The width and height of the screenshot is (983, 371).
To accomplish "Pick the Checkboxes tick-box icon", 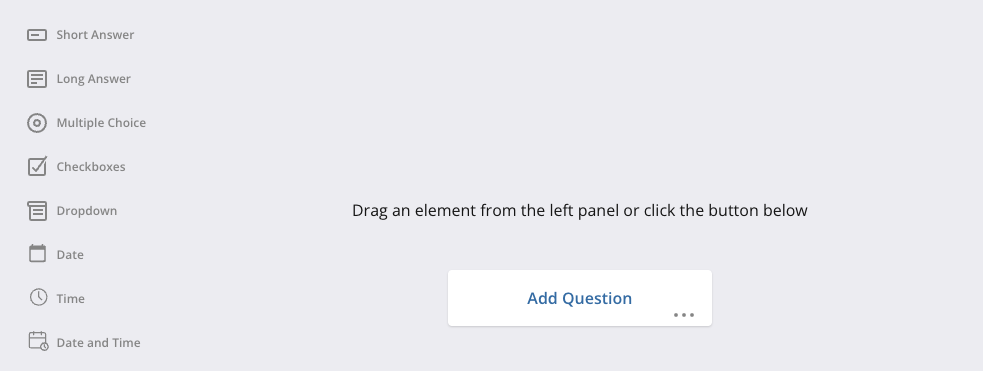I will (38, 166).
